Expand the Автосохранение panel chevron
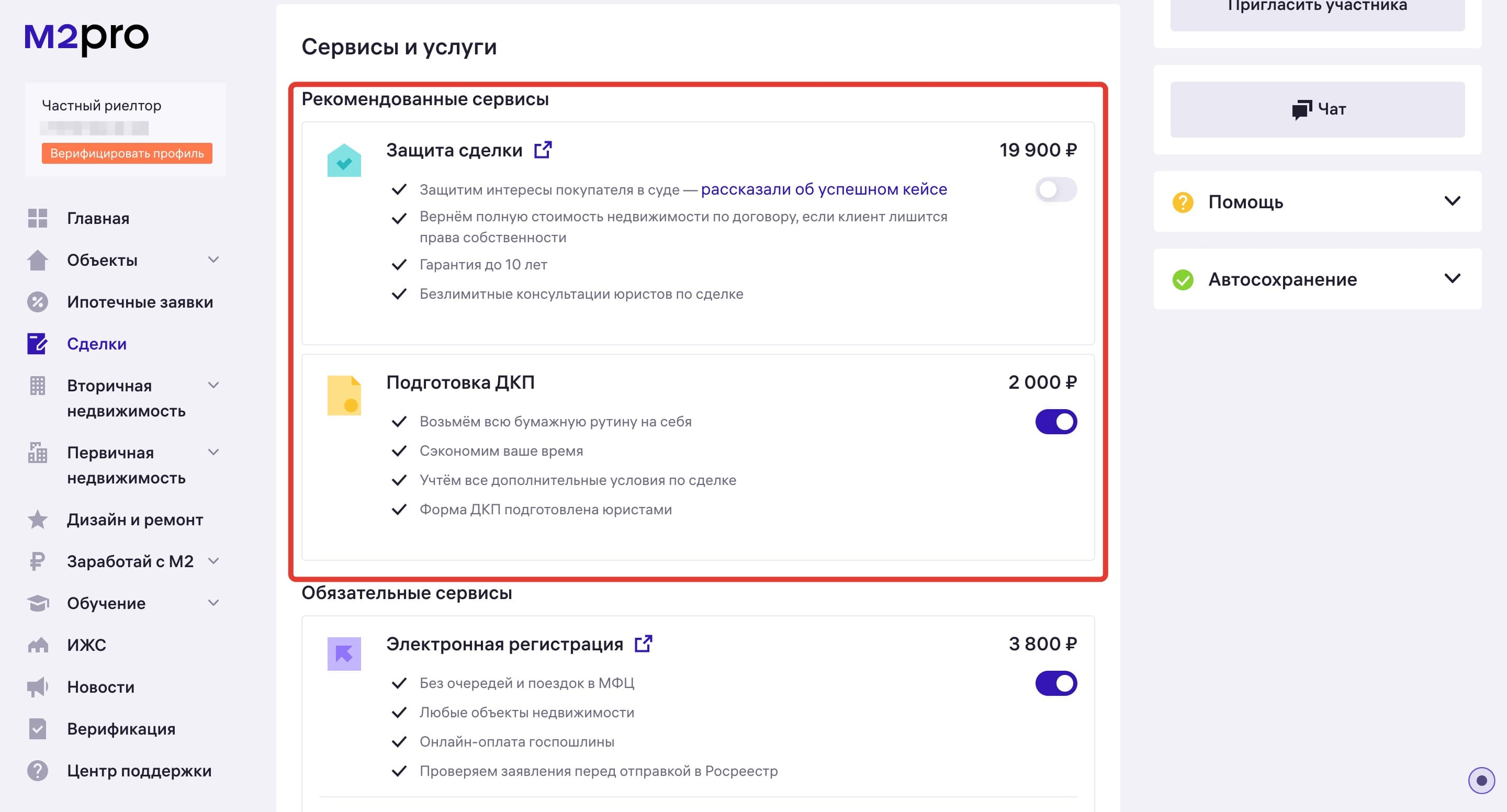The image size is (1507, 812). pos(1452,278)
